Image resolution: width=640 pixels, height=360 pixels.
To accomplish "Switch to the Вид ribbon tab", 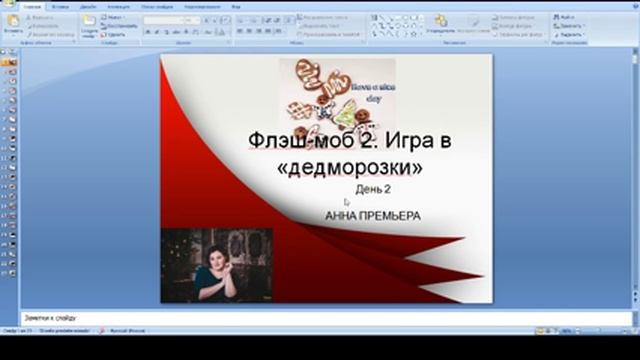I will click(236, 7).
